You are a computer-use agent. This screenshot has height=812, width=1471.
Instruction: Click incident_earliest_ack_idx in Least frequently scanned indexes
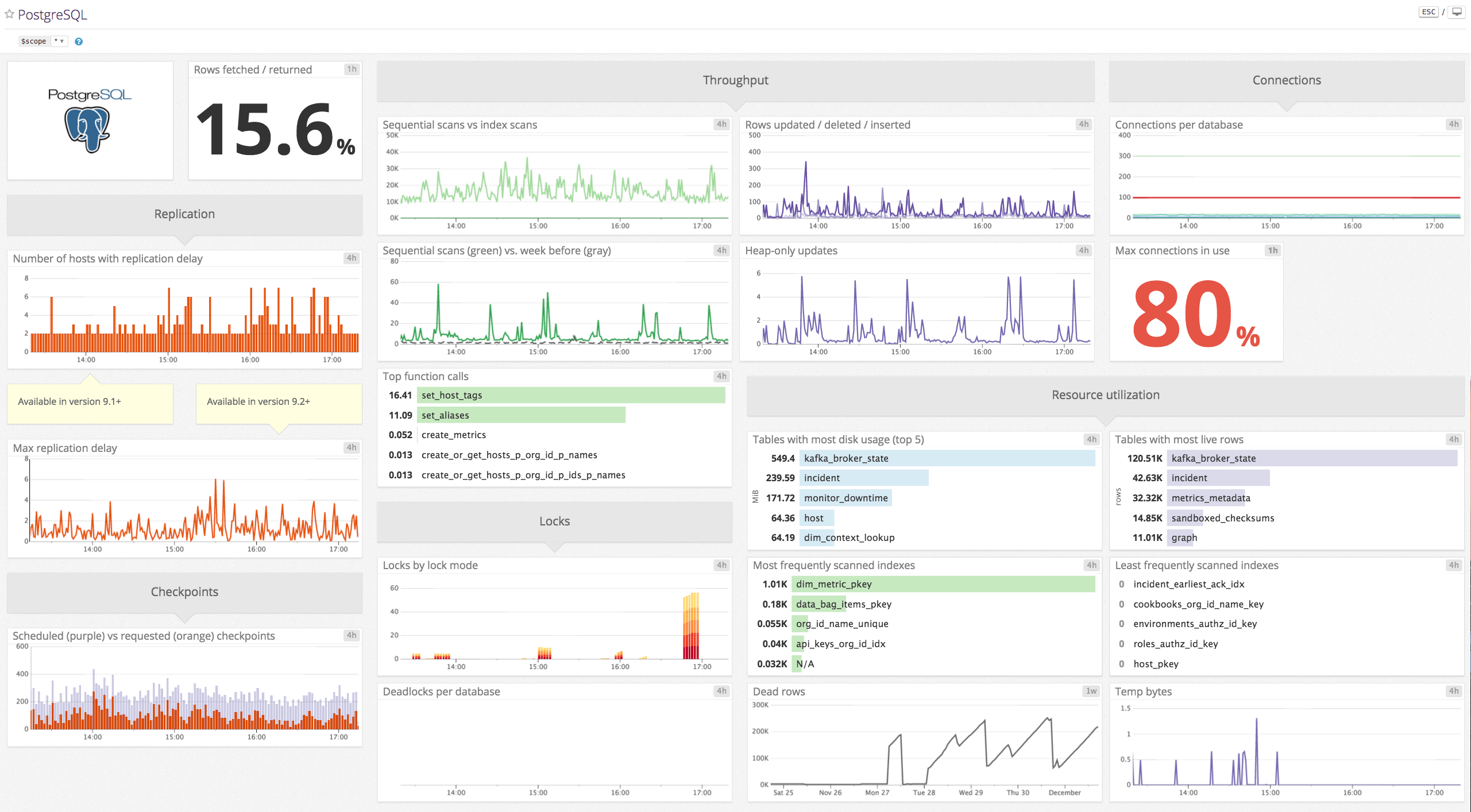(1188, 584)
